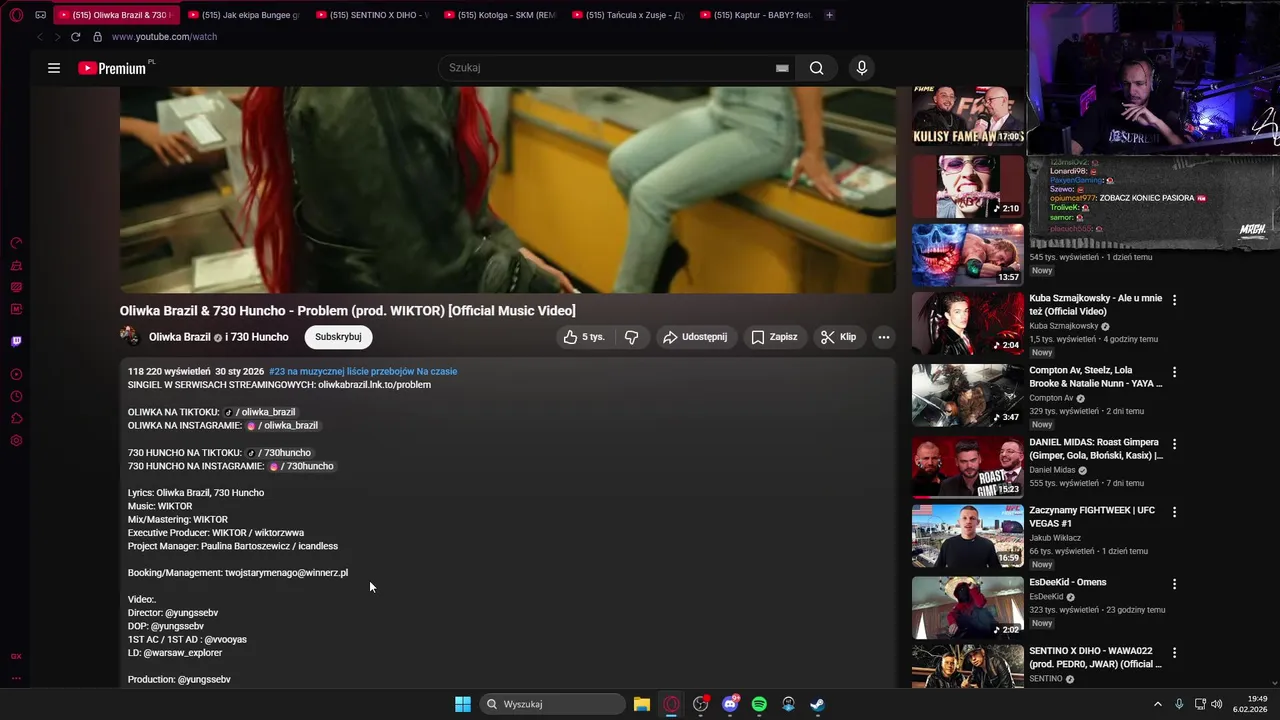Click taskbar volume speaker icon
Viewport: 1280px width, 720px height.
click(1217, 704)
